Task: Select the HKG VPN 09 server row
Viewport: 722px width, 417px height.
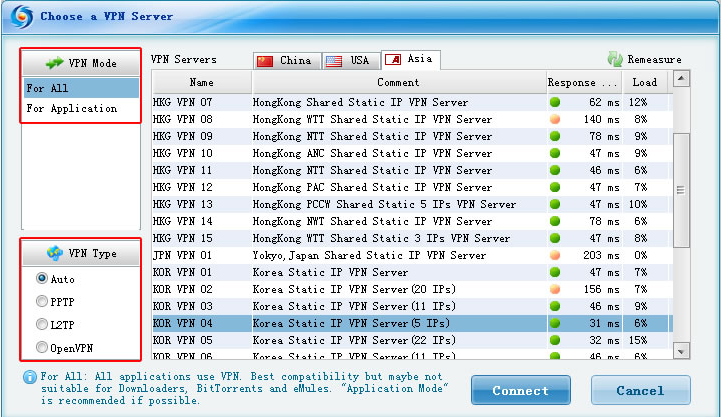Action: pos(412,136)
